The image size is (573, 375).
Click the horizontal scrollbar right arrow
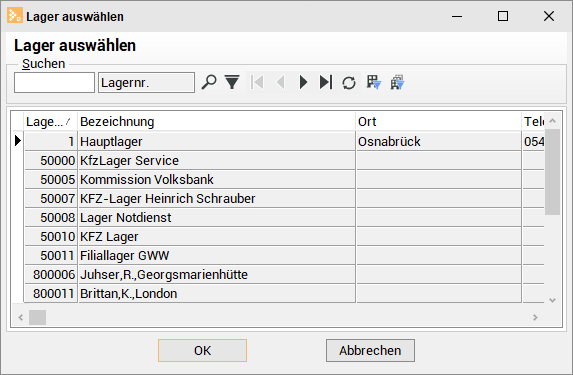[535, 317]
